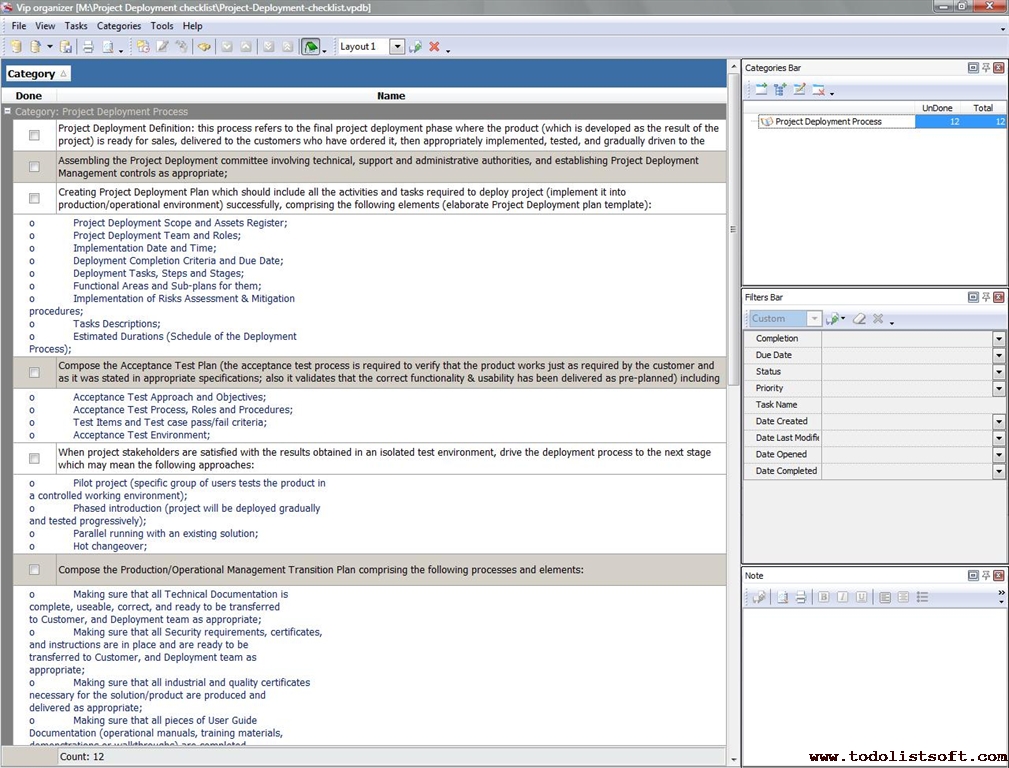The width and height of the screenshot is (1009, 768).
Task: Click the bullet list icon in Note panel
Action: (922, 597)
